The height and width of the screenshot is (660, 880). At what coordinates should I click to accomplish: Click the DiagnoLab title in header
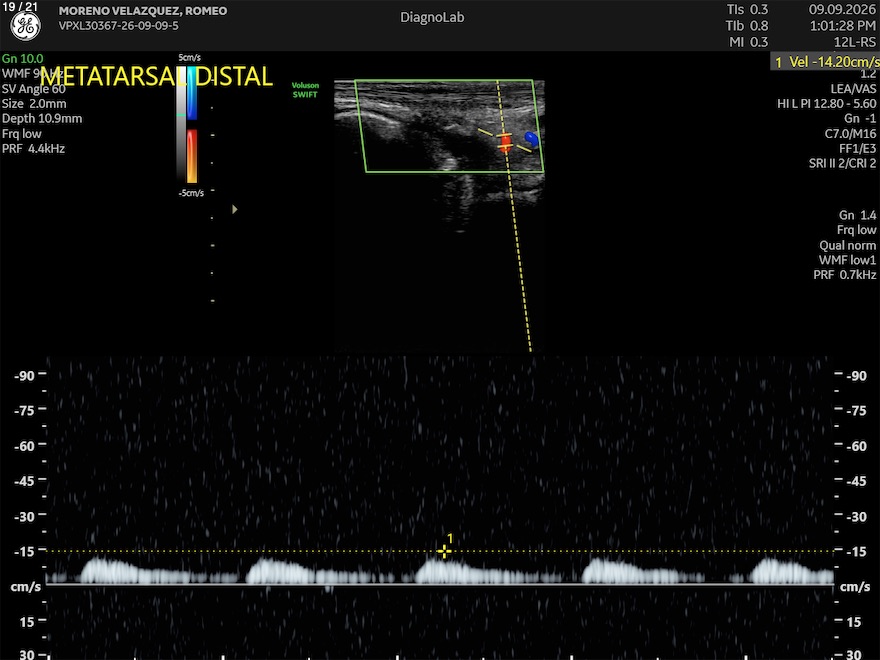(x=432, y=17)
